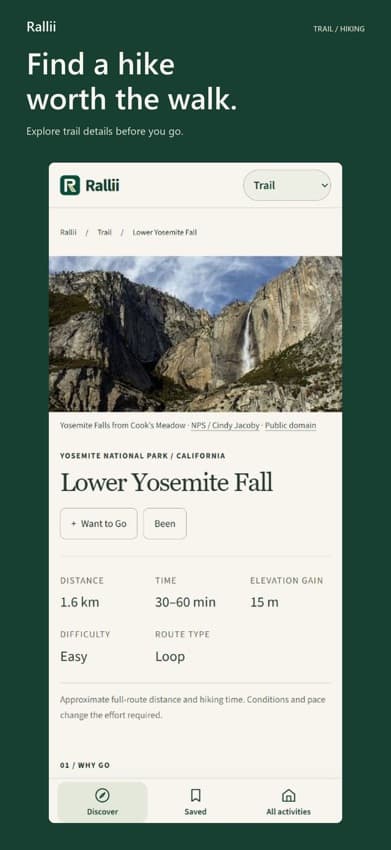Click the Yosemite Falls photo
The image size is (391, 850).
[195, 333]
